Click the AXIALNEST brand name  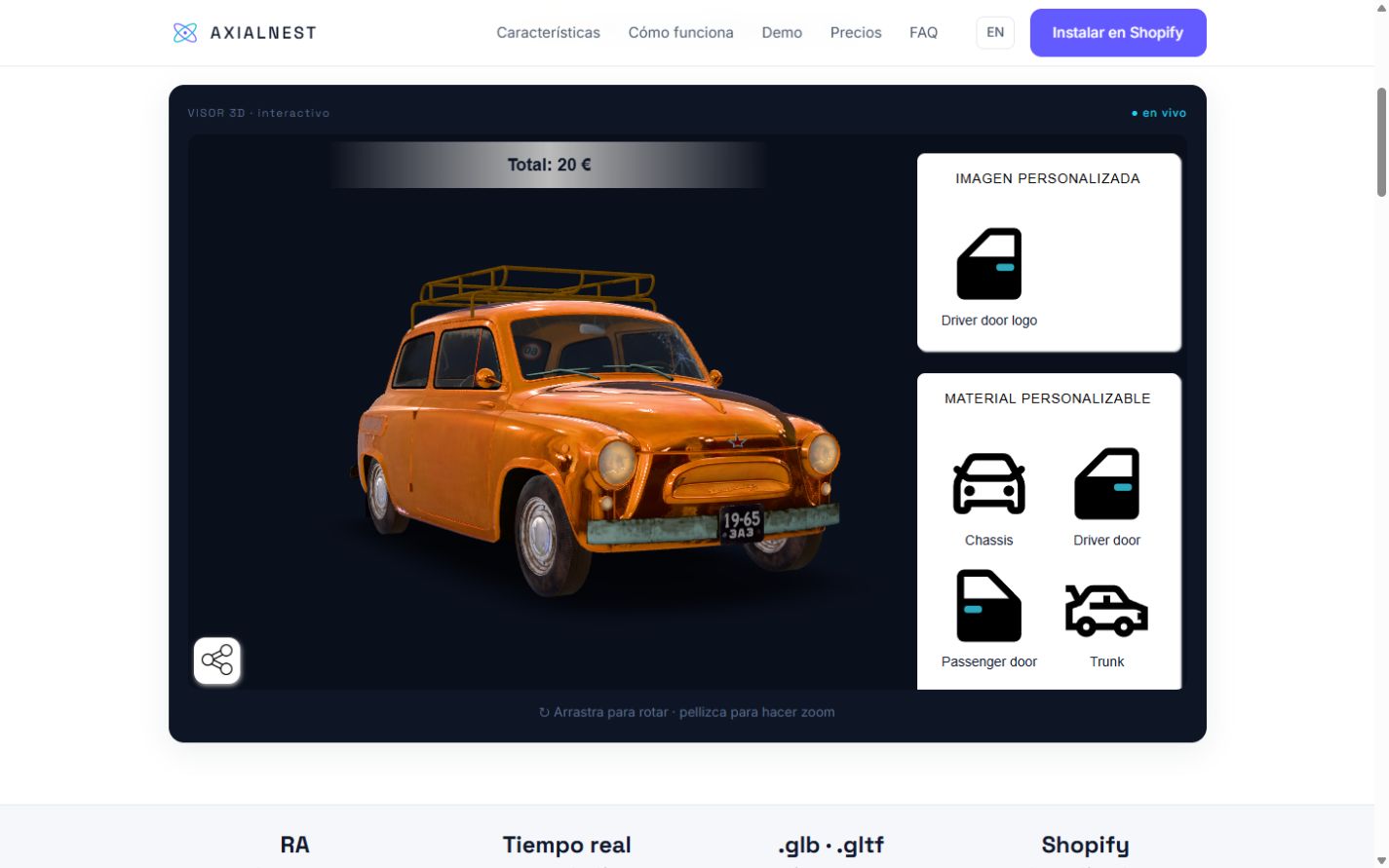[263, 32]
